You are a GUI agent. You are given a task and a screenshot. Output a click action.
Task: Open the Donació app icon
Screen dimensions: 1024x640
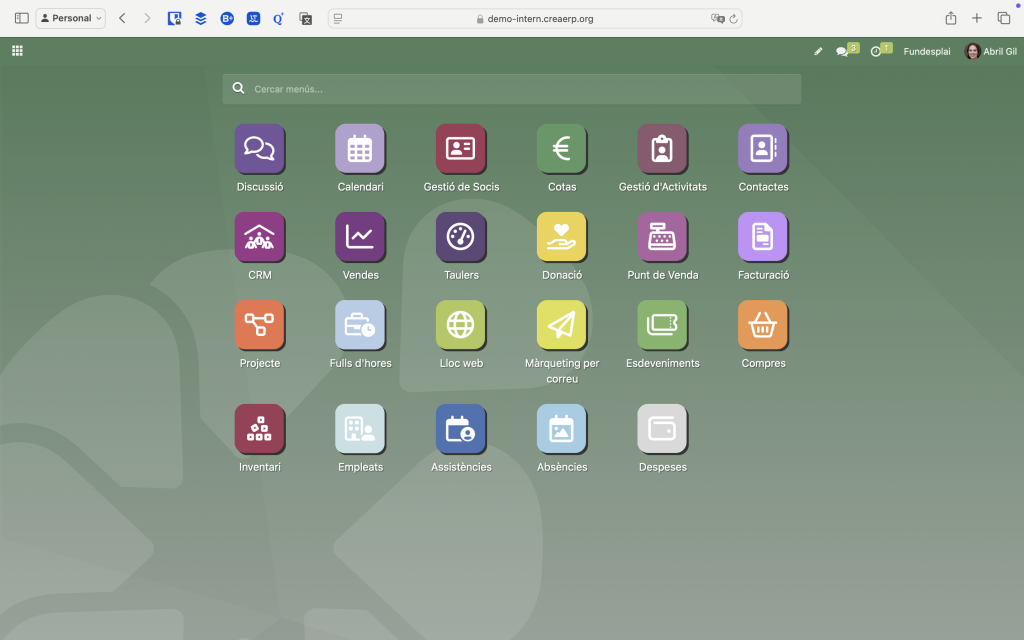tap(562, 237)
